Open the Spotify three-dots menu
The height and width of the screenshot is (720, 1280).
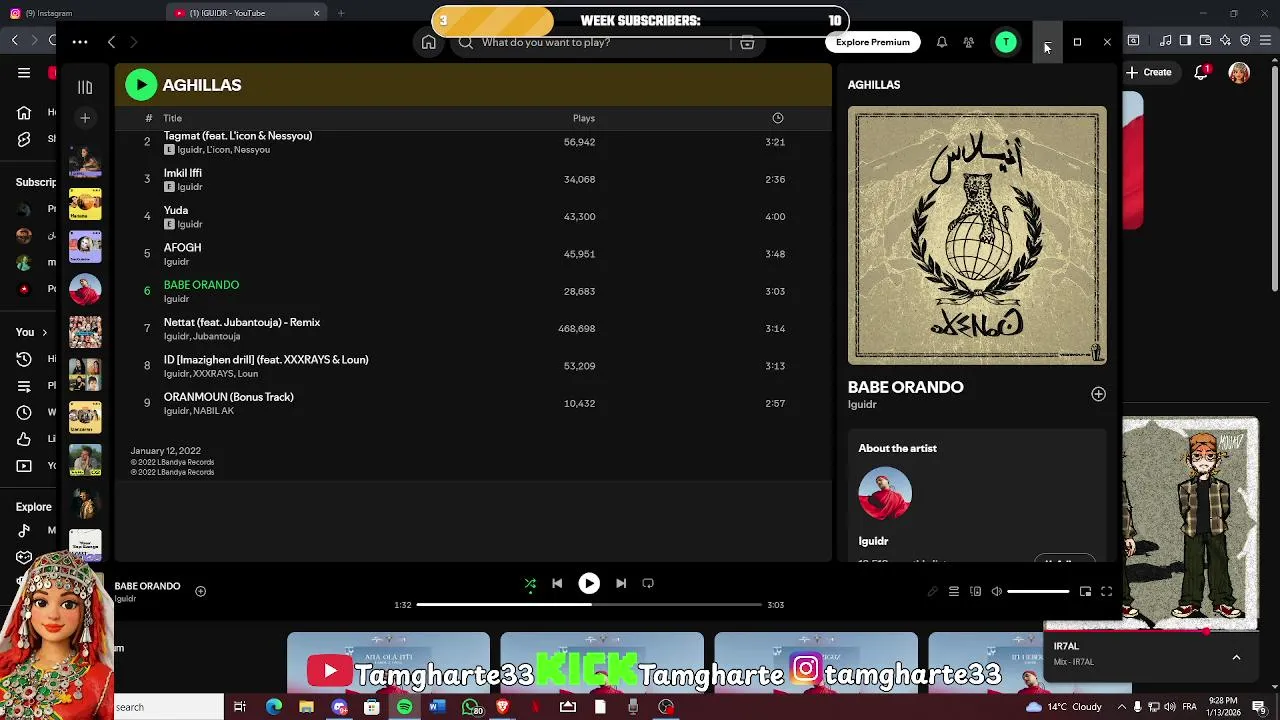click(80, 42)
